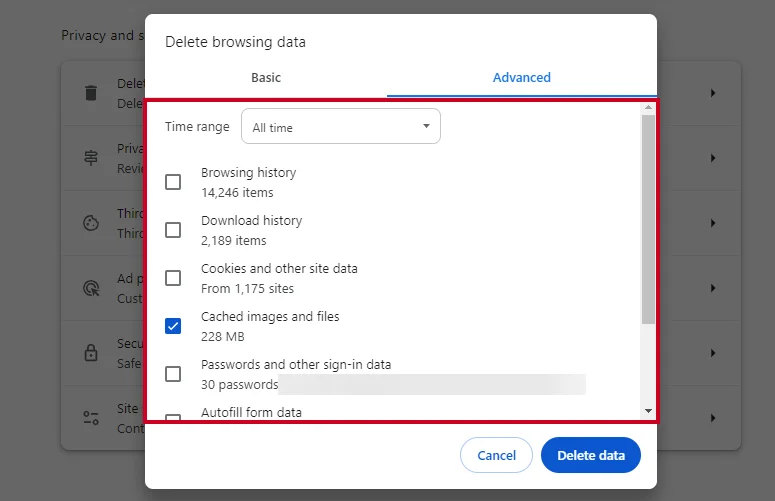This screenshot has height=501, width=775.
Task: Click the Ad privacy icon
Action: [91, 288]
